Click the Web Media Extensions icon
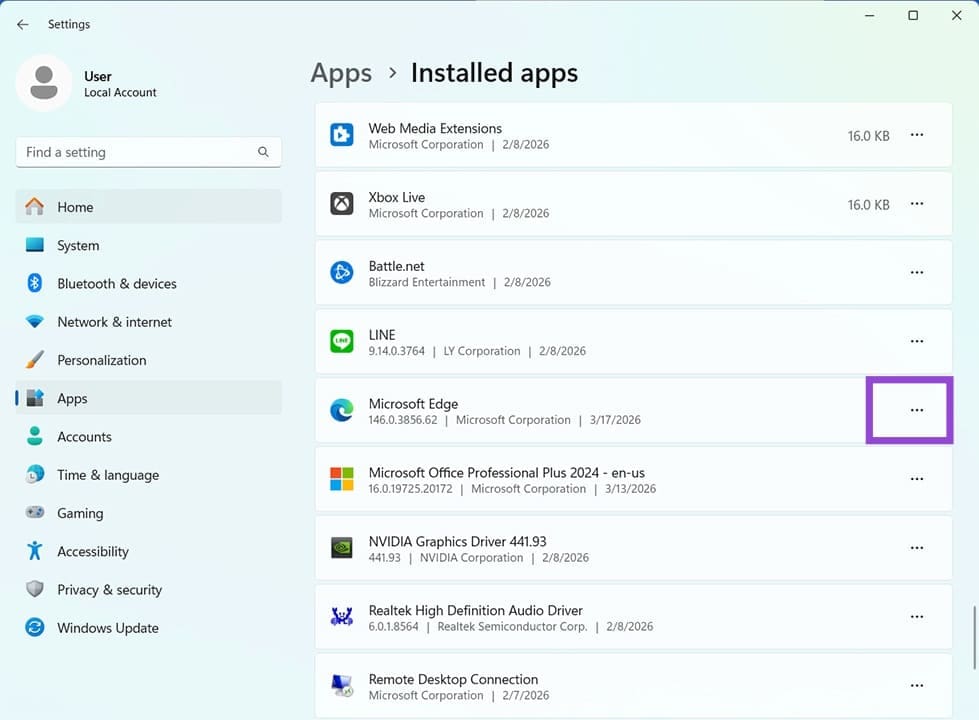 [342, 135]
